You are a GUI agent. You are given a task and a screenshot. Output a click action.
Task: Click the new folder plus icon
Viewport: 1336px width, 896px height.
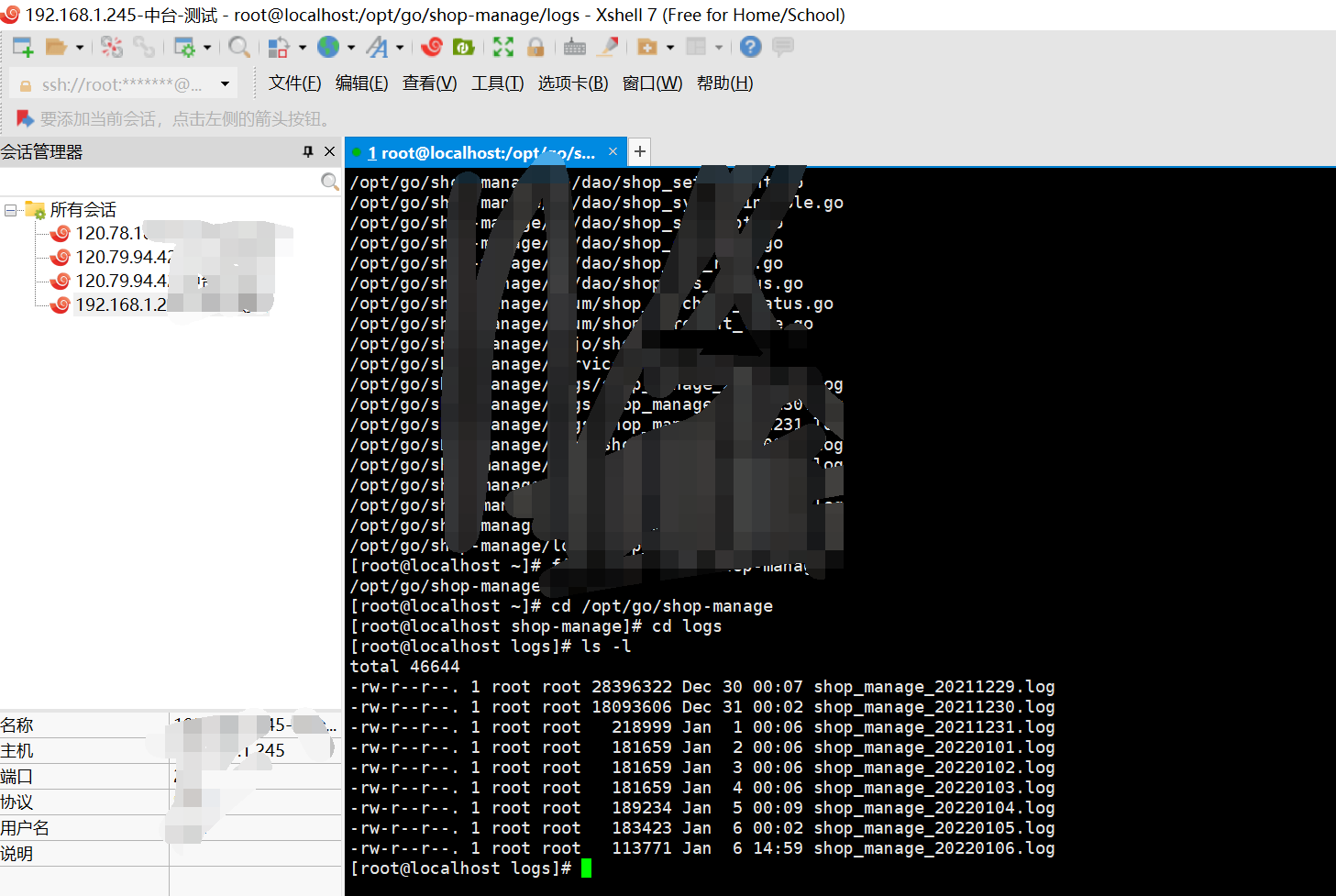[x=647, y=47]
